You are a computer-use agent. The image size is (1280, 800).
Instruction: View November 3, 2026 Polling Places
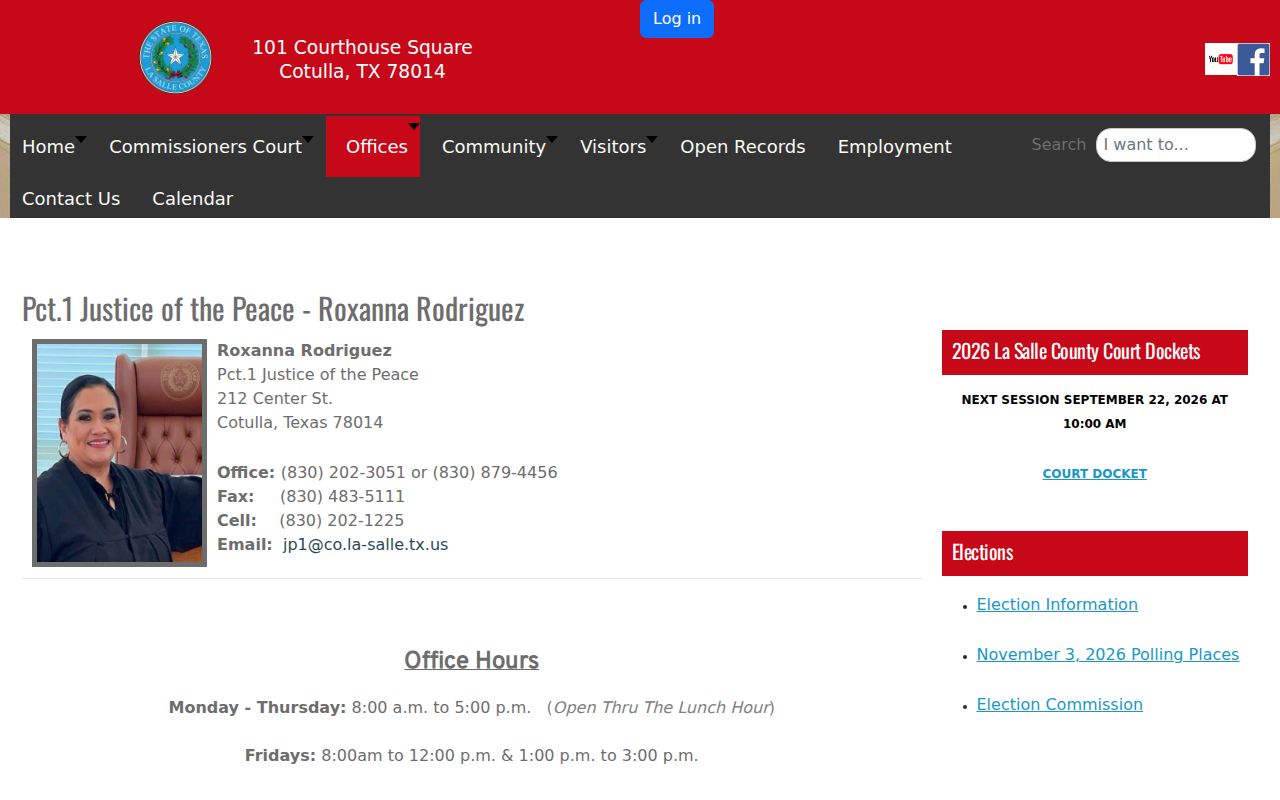1108,654
